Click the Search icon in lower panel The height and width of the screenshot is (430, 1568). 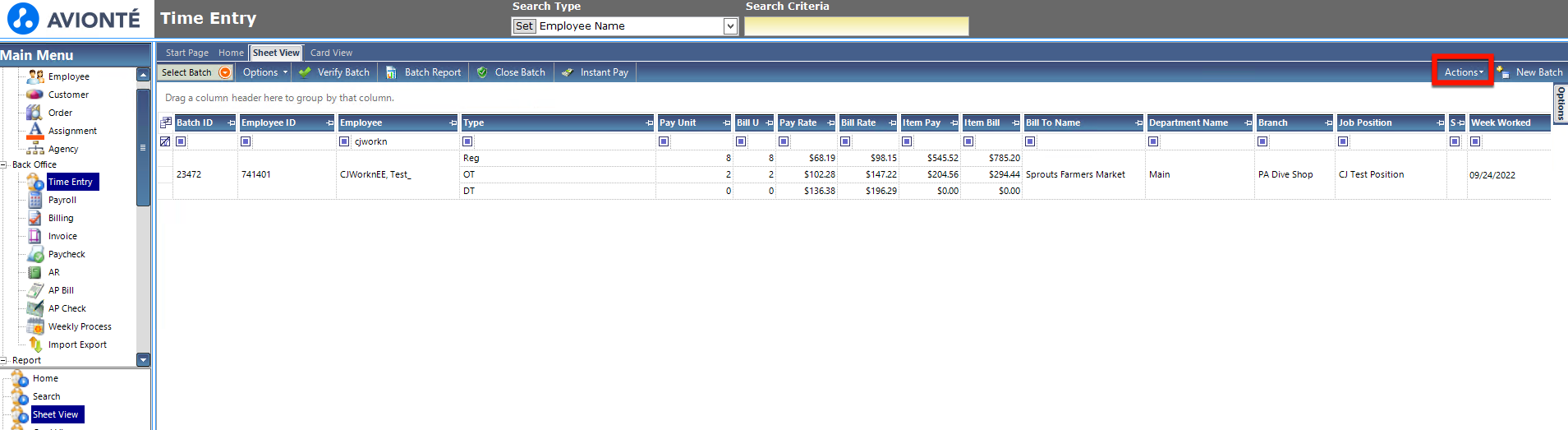pos(20,397)
